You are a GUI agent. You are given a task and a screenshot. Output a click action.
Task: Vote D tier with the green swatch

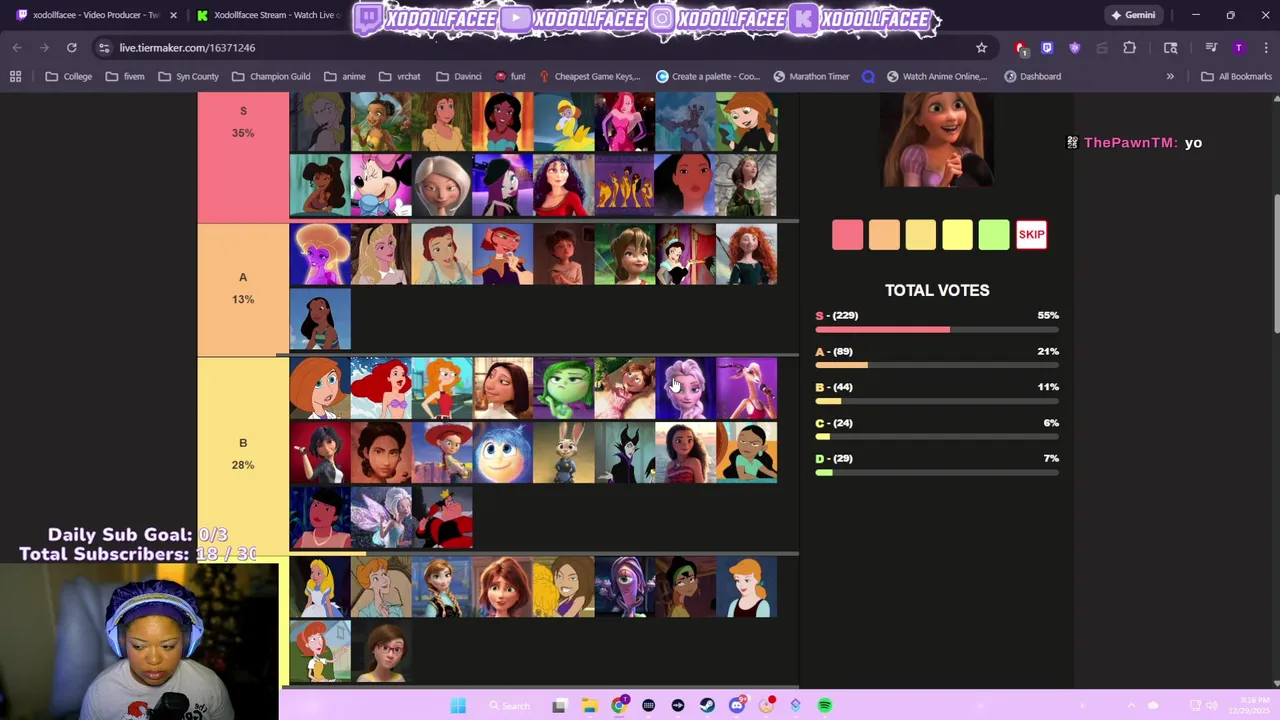994,235
